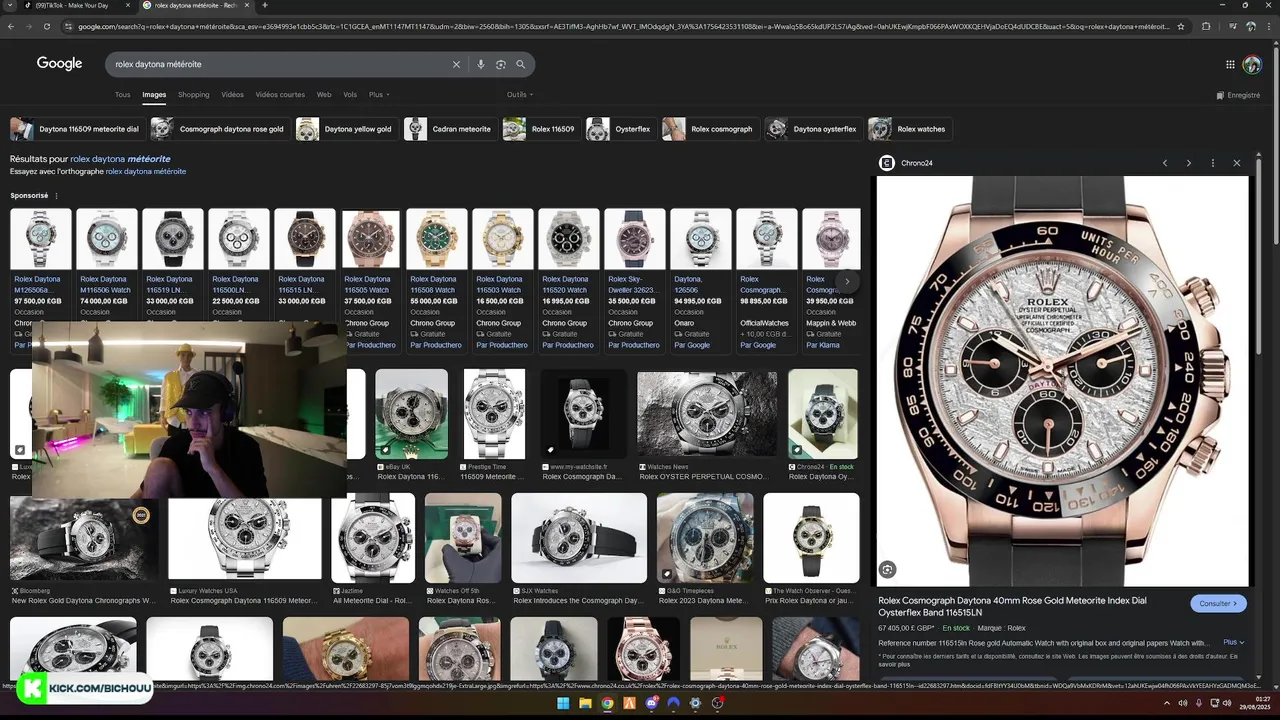The image size is (1280, 720).
Task: Expand the Plus description in the preview panel
Action: coord(1233,642)
